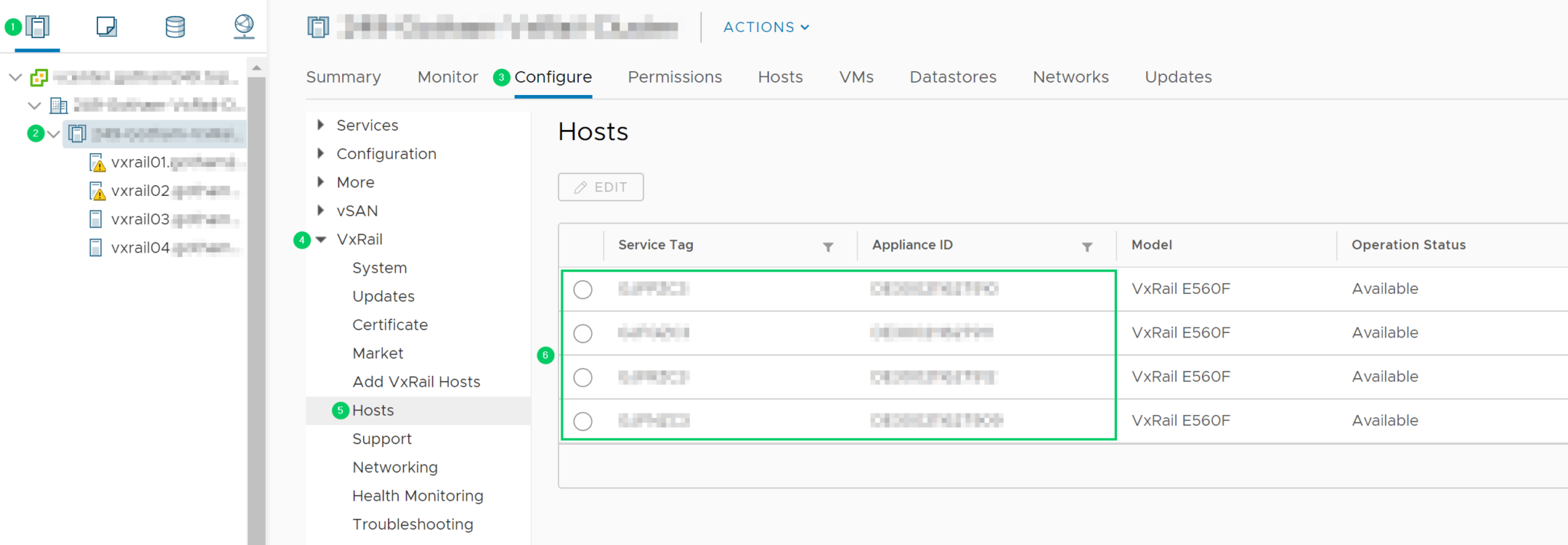Open VxRail Networking page
The height and width of the screenshot is (545, 1568).
pos(395,467)
